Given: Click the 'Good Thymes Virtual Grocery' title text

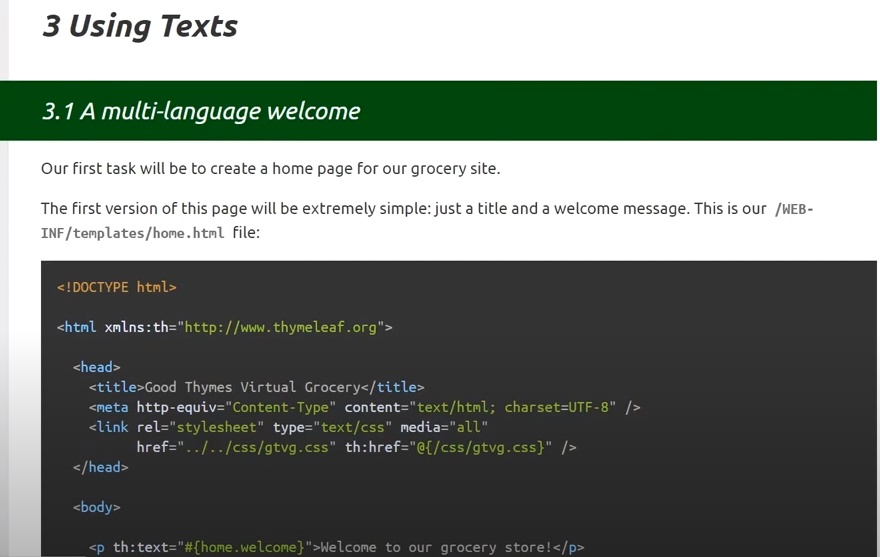Looking at the screenshot, I should (x=253, y=387).
